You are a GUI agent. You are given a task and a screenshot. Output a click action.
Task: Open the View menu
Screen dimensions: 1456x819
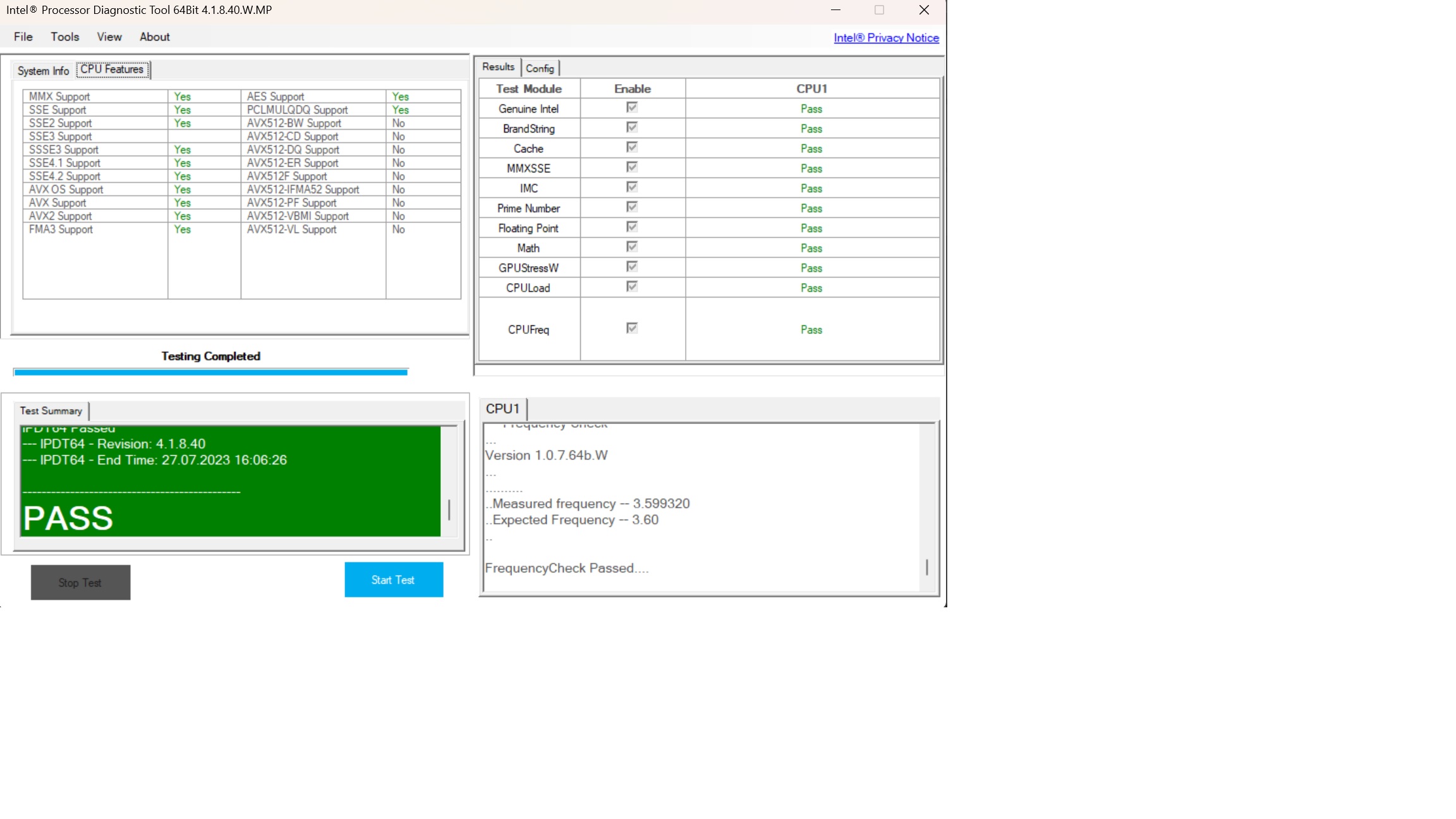click(109, 37)
